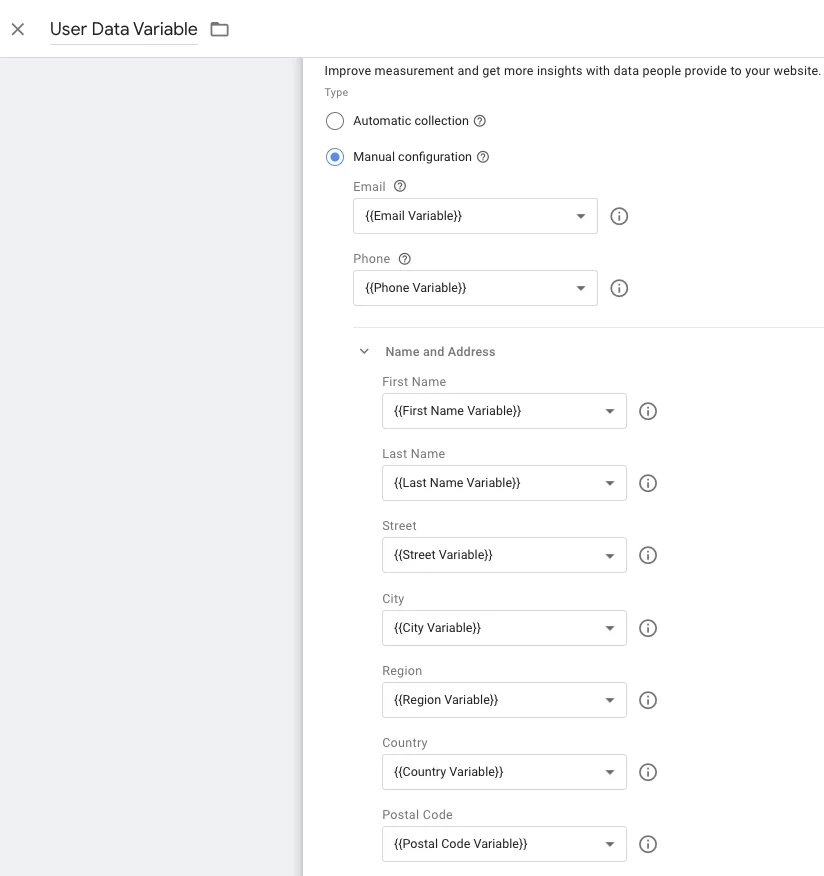Select the Automatic collection option

click(335, 121)
